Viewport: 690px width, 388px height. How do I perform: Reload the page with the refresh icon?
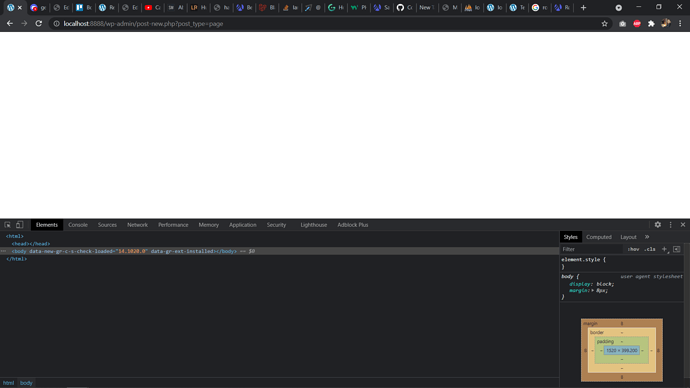coord(39,23)
